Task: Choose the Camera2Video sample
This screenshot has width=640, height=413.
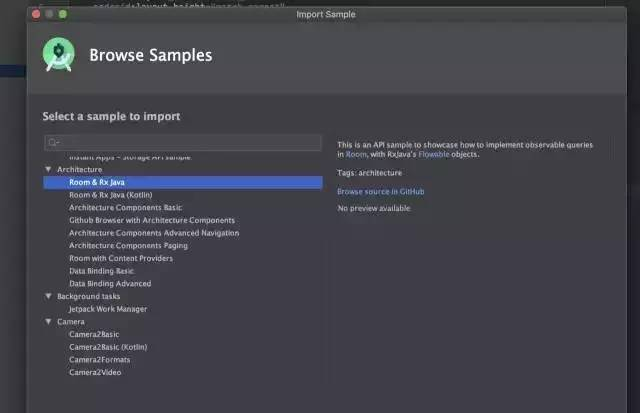Action: click(x=94, y=372)
